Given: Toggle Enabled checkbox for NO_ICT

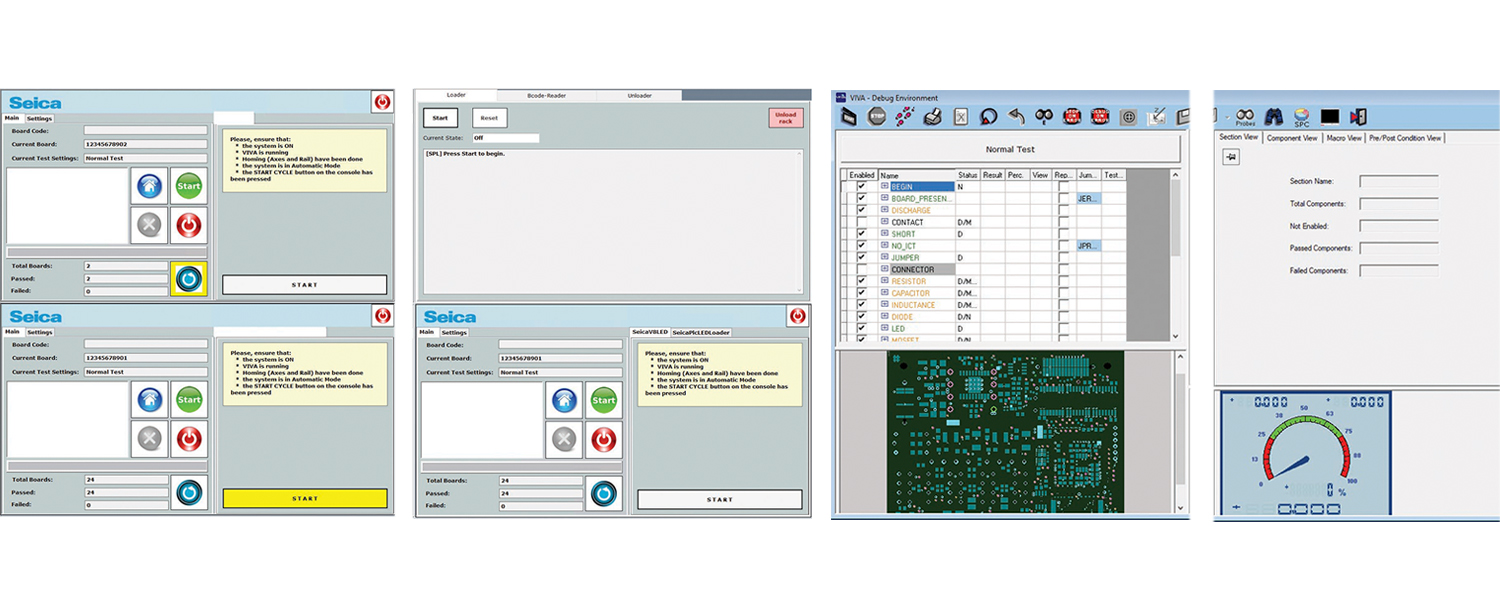Looking at the screenshot, I should pos(861,246).
